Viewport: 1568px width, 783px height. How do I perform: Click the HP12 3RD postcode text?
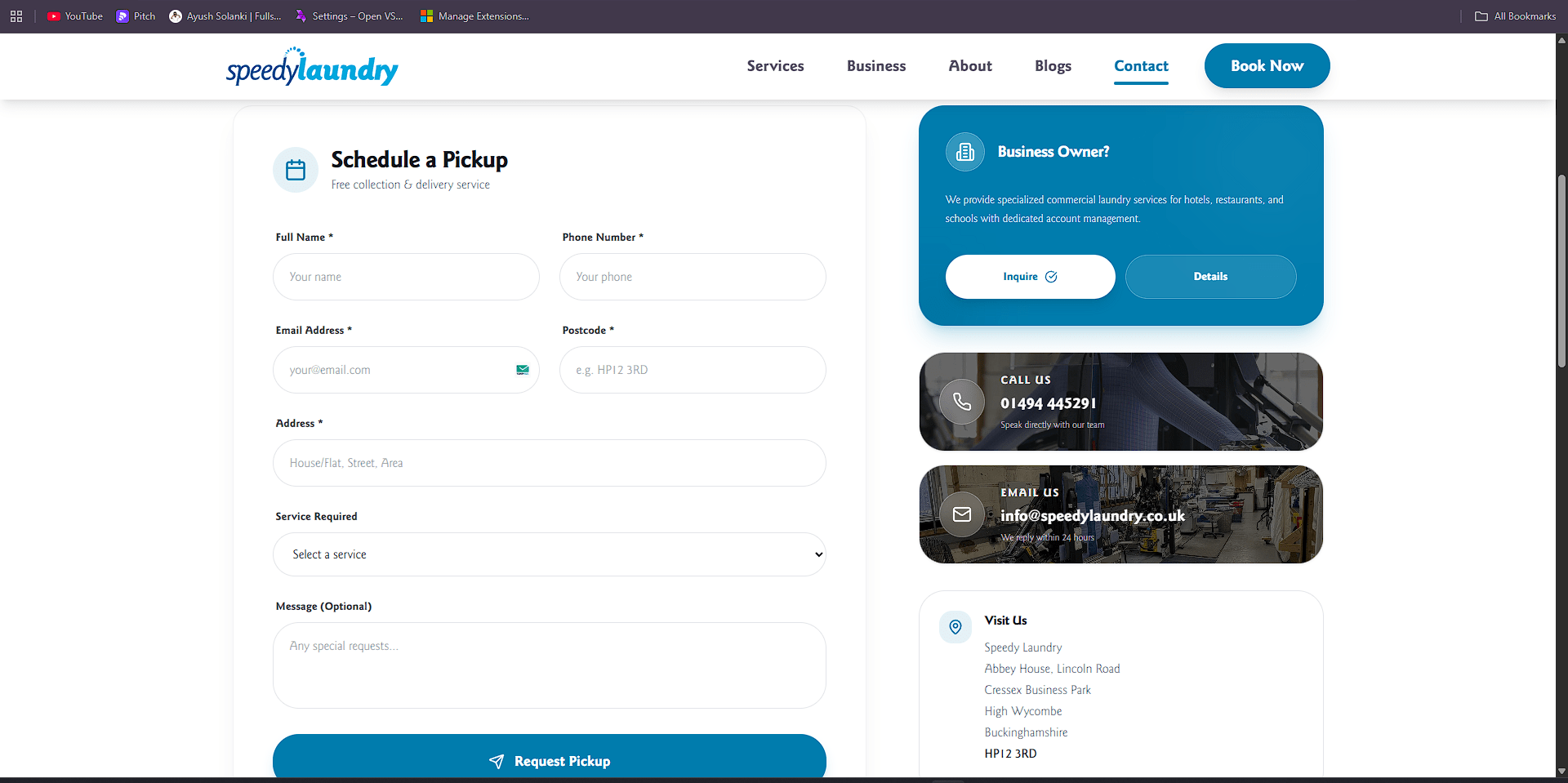pos(1010,754)
